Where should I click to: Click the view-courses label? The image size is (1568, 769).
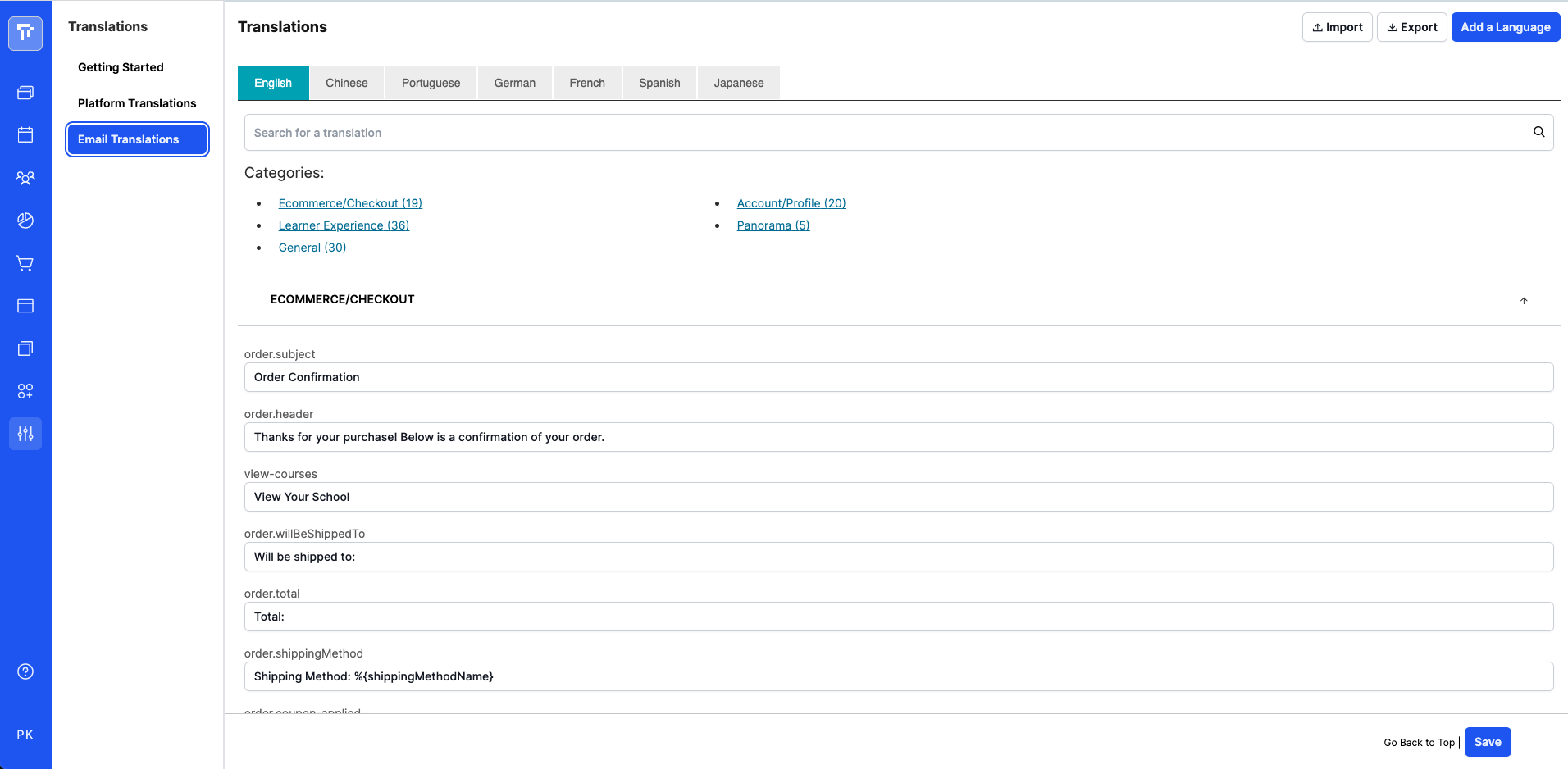click(280, 474)
